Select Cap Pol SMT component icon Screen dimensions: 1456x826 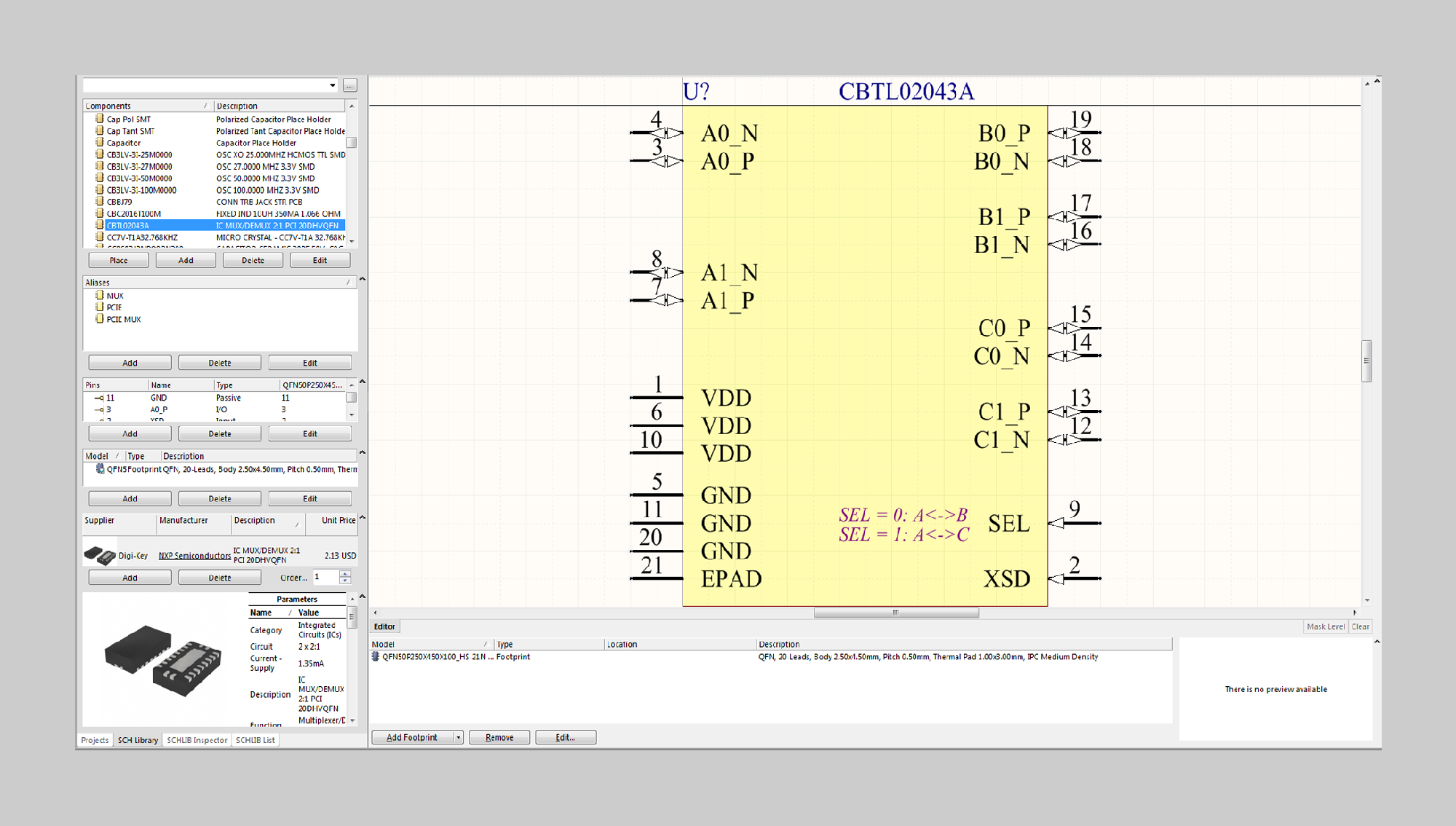click(x=100, y=119)
